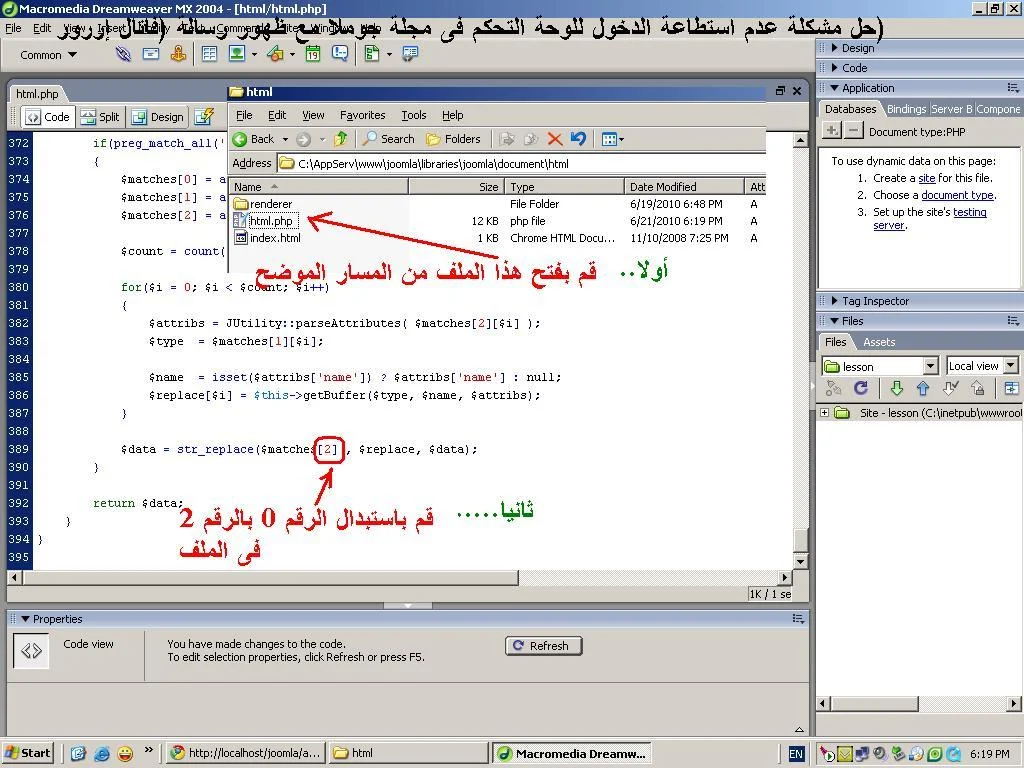
Task: Click the Insert Table icon
Action: (x=210, y=54)
